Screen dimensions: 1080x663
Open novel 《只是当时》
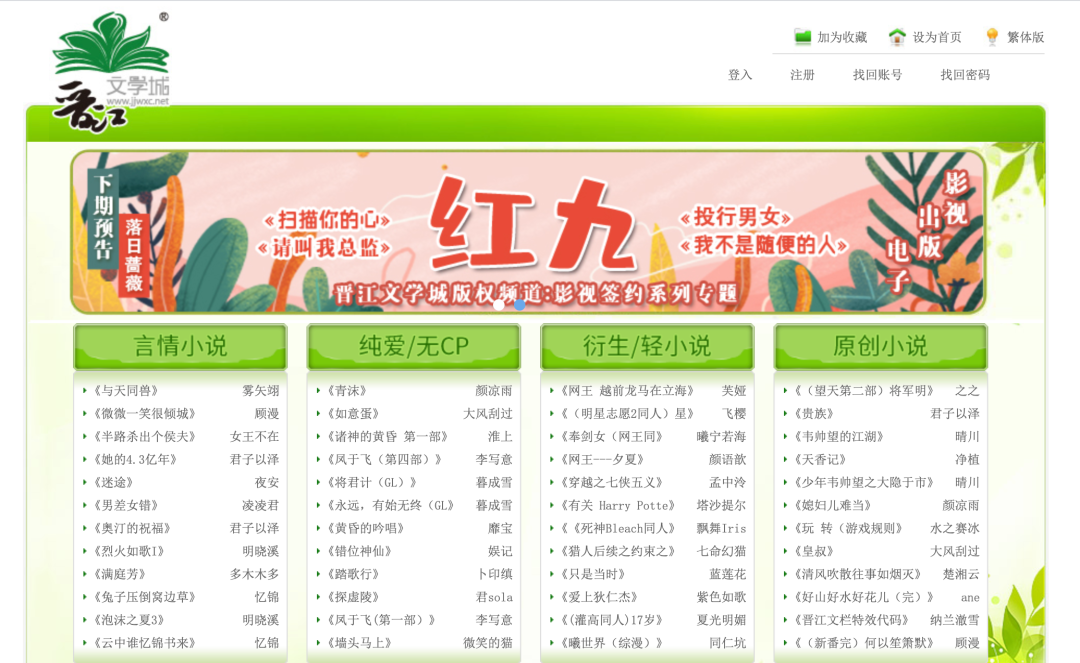coord(593,574)
